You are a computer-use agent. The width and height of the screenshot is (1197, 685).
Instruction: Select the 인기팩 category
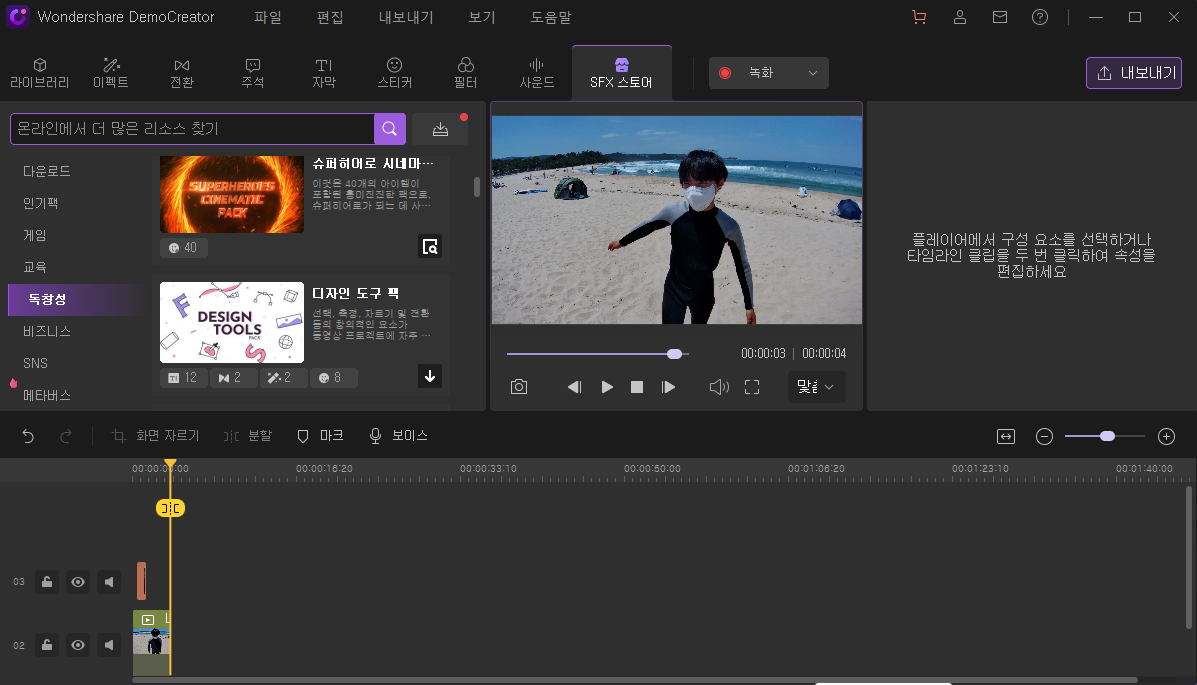40,203
